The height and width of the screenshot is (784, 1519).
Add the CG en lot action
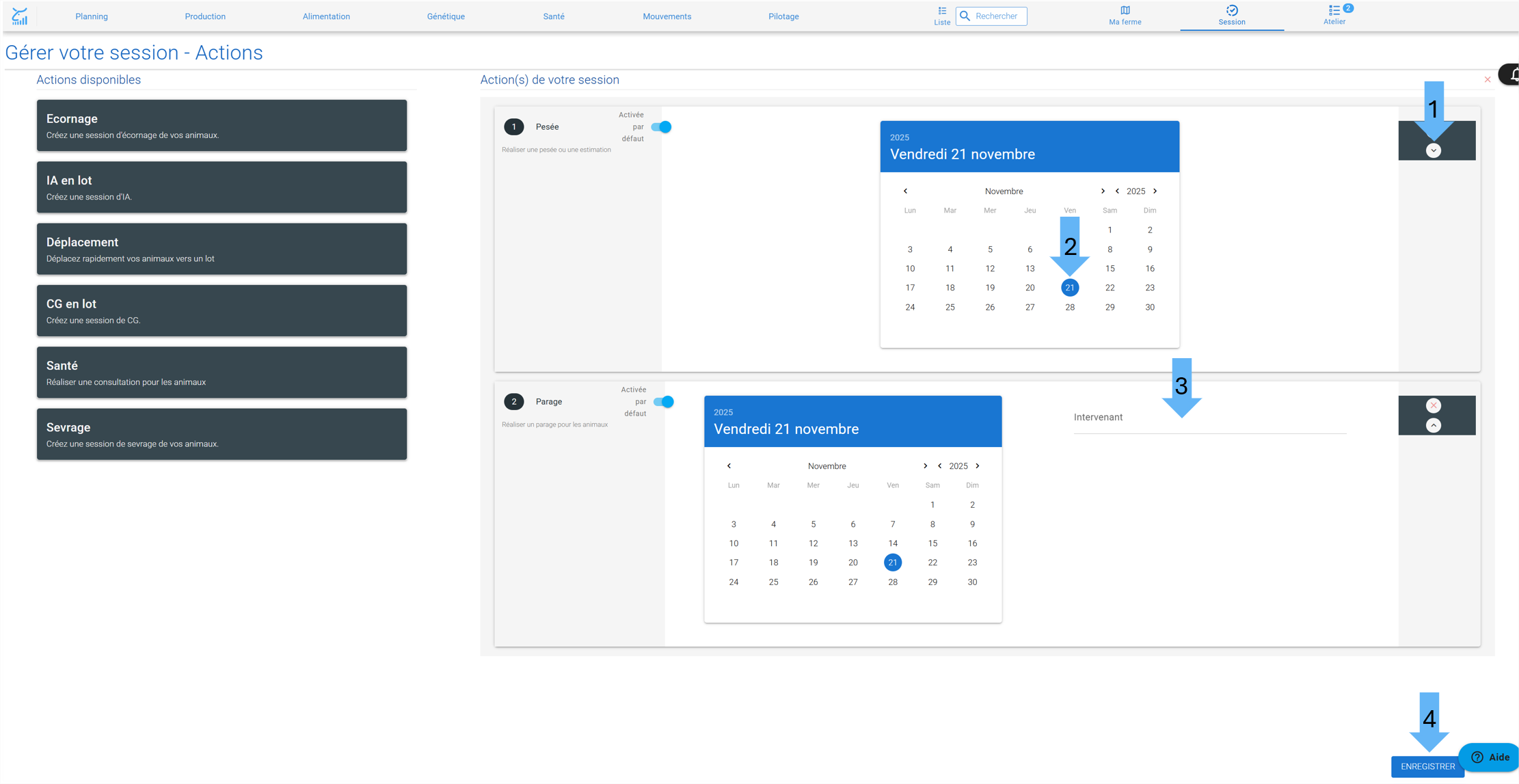click(221, 310)
